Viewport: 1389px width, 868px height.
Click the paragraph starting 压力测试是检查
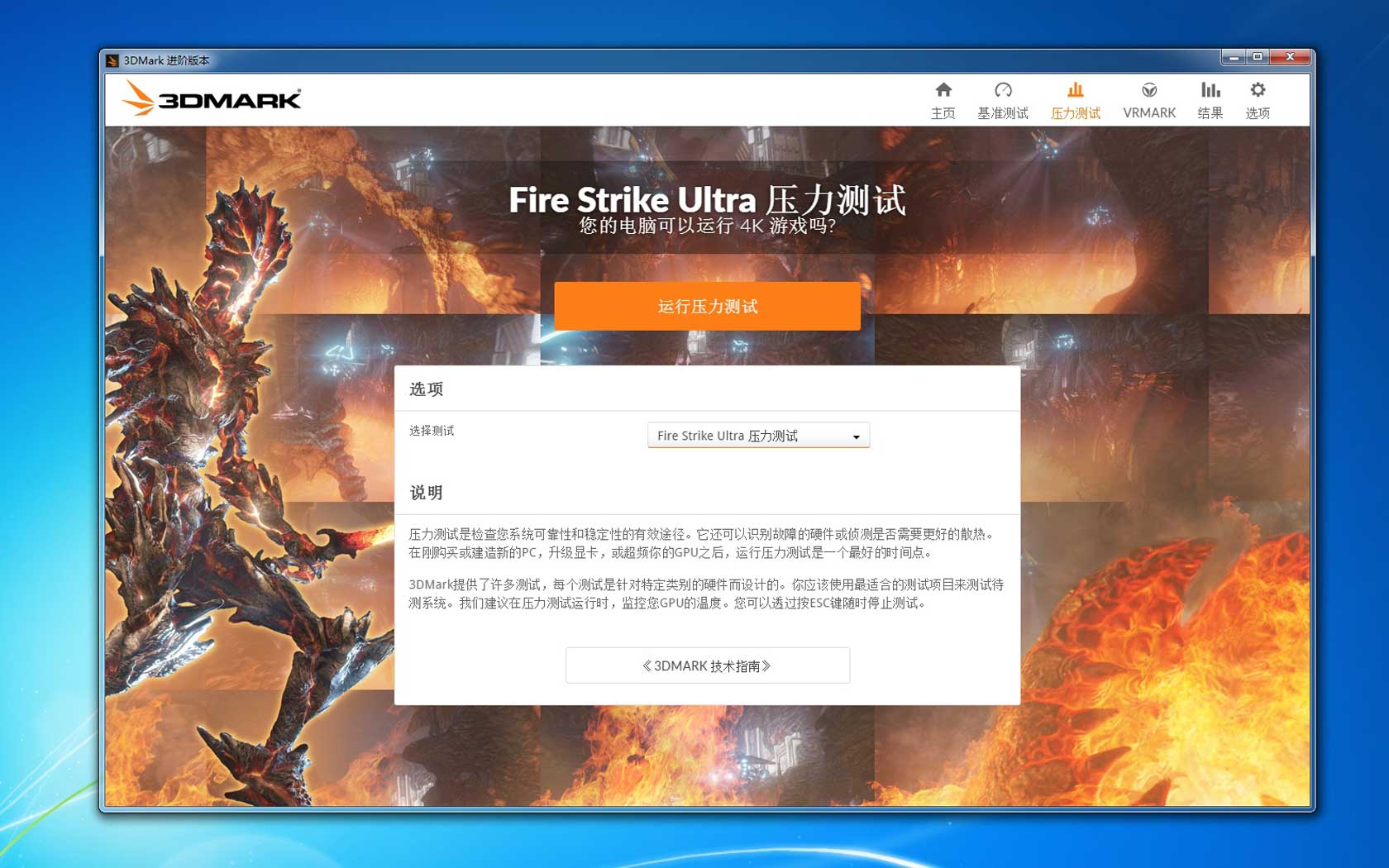[703, 543]
